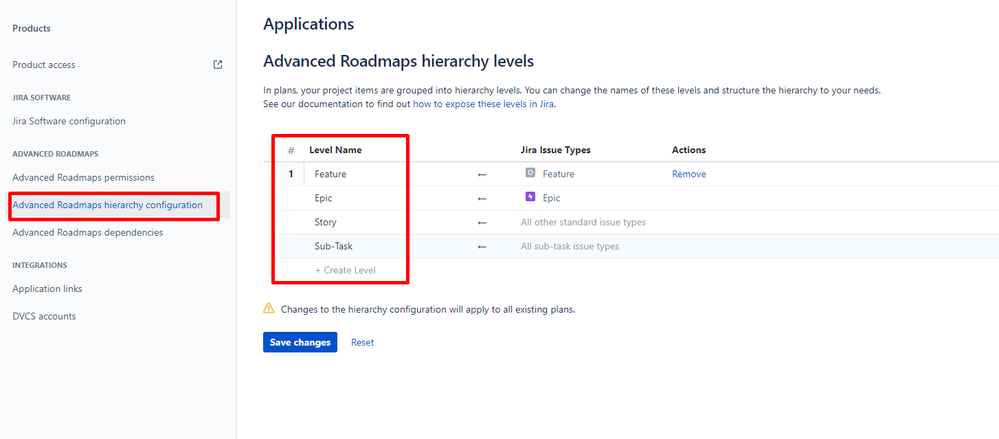Image resolution: width=999 pixels, height=439 pixels.
Task: Reset the hierarchy configuration
Action: point(363,342)
